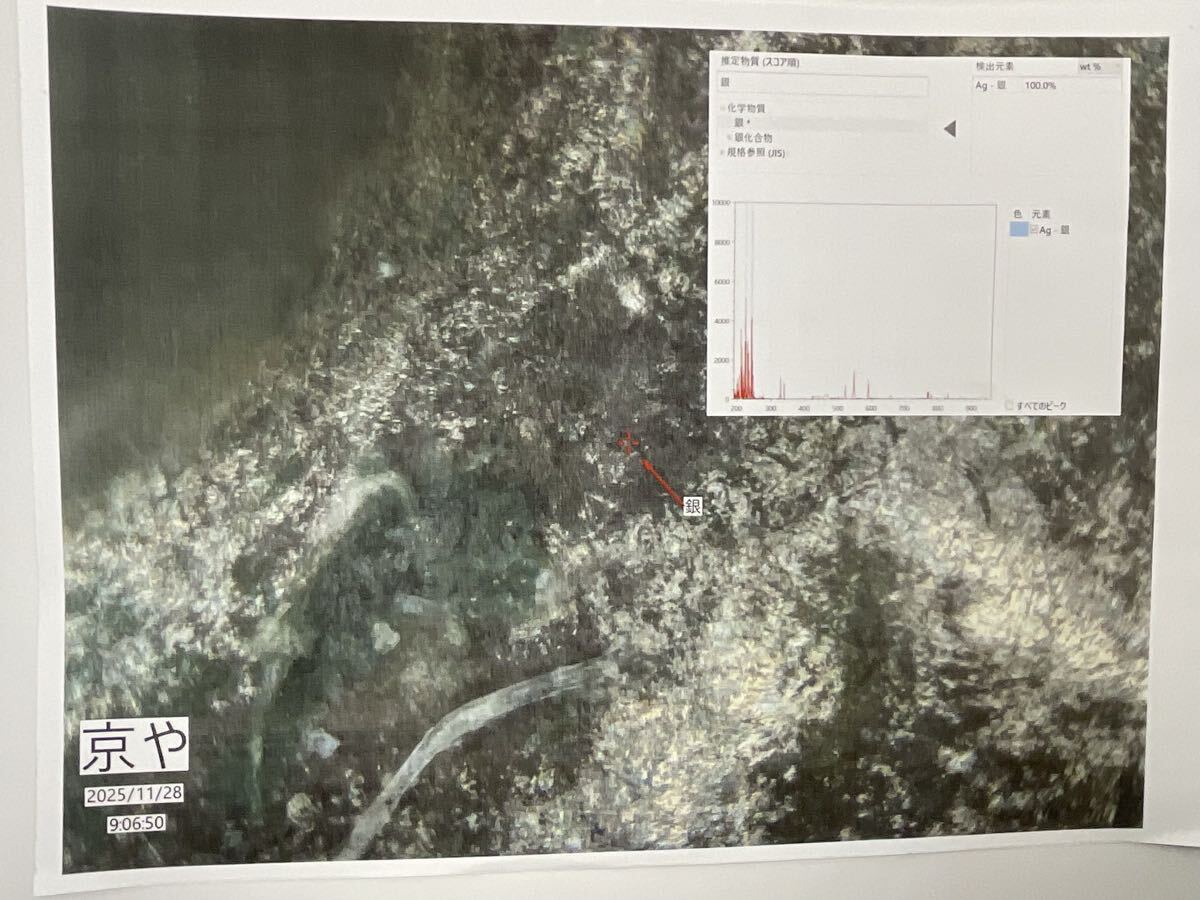The height and width of the screenshot is (900, 1200).
Task: Click the blue Ag color swatch
Action: click(1018, 230)
